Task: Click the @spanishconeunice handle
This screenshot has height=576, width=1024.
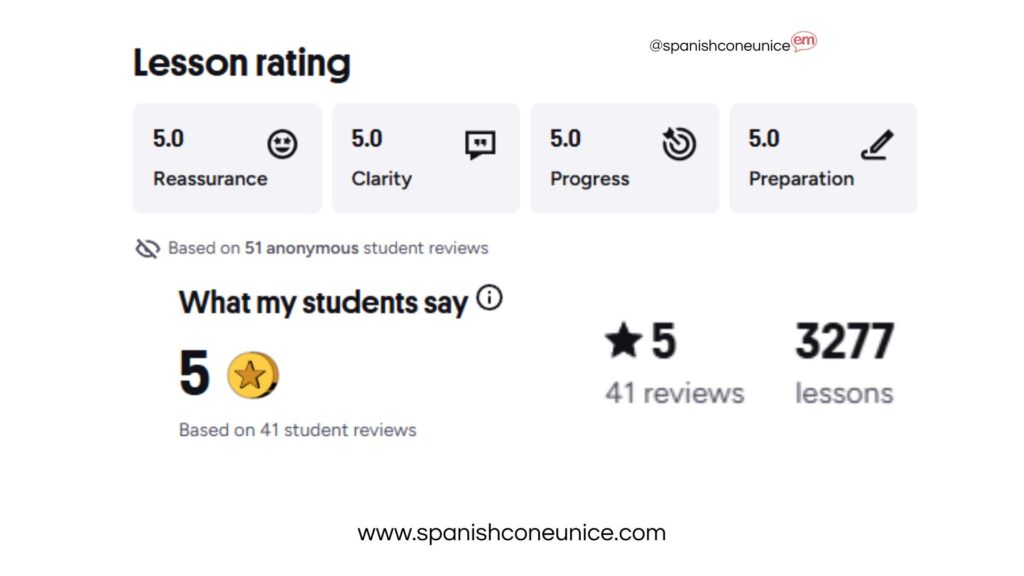Action: (x=719, y=46)
